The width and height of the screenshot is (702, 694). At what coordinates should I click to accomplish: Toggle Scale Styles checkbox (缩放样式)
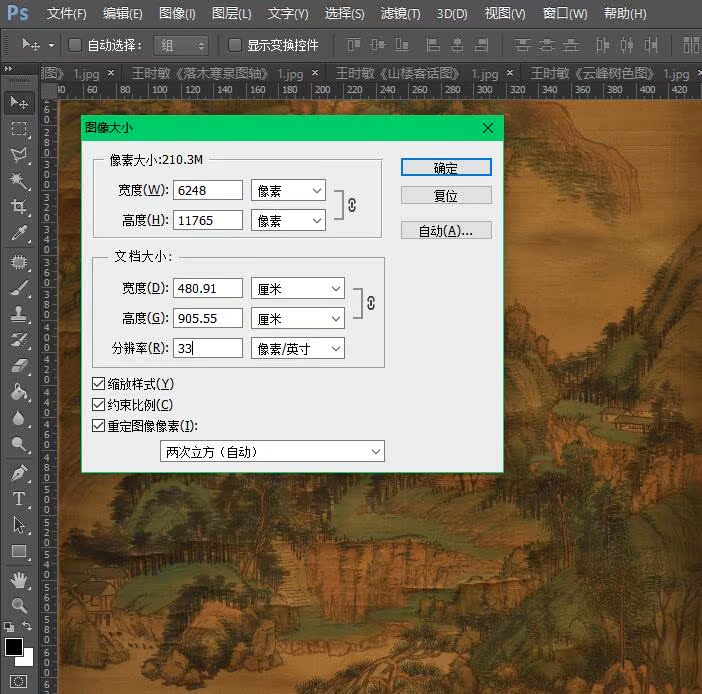98,384
